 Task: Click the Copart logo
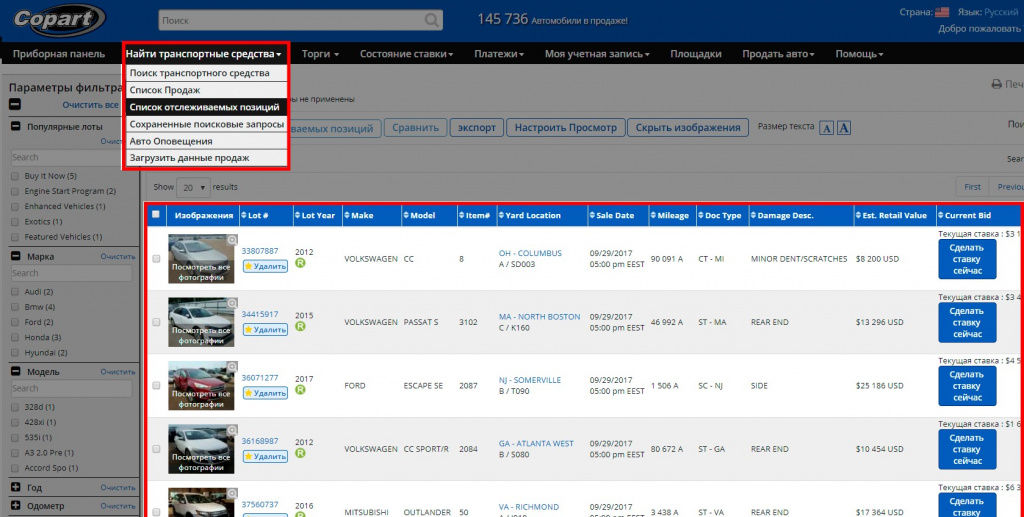(x=59, y=20)
